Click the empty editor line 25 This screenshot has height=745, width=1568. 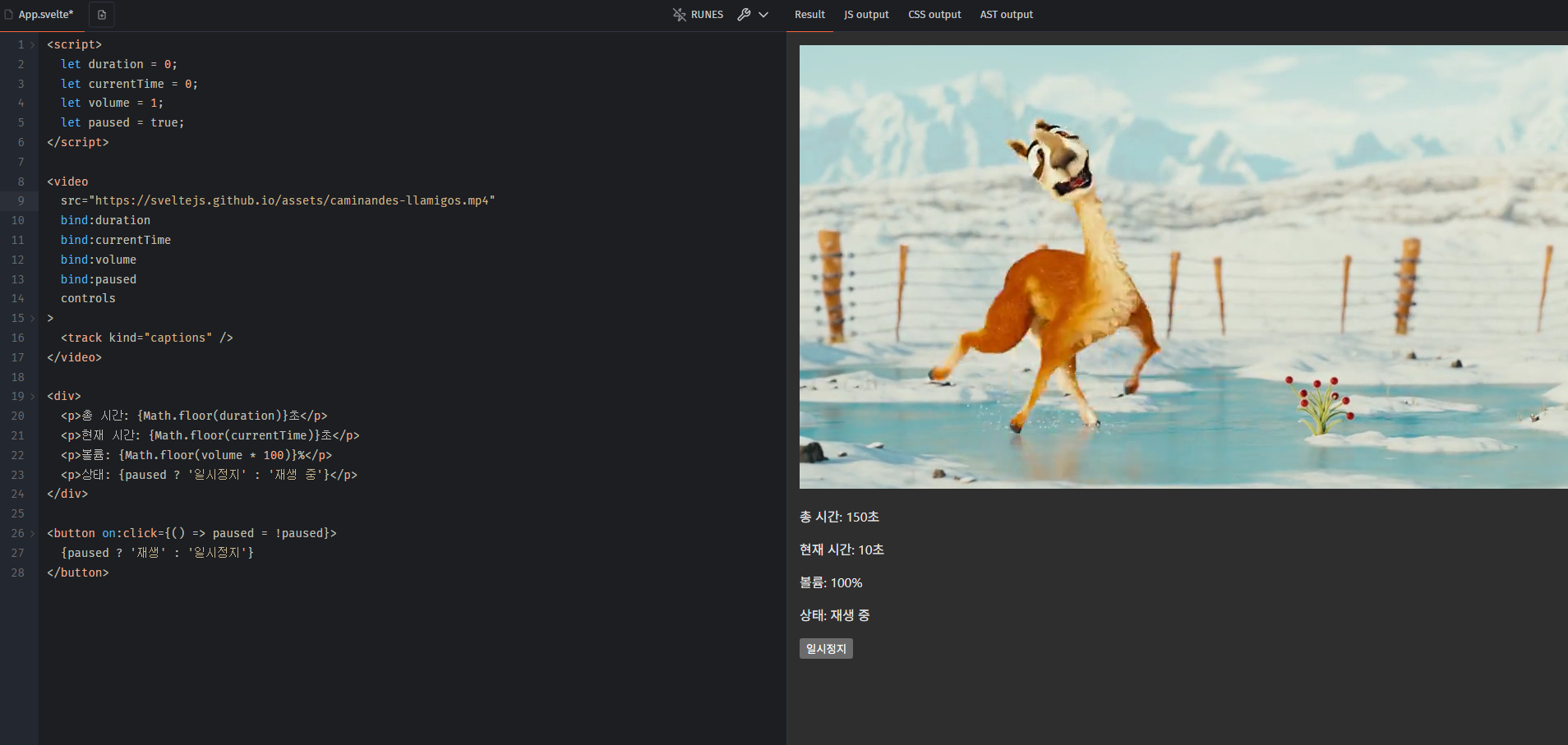click(x=411, y=513)
